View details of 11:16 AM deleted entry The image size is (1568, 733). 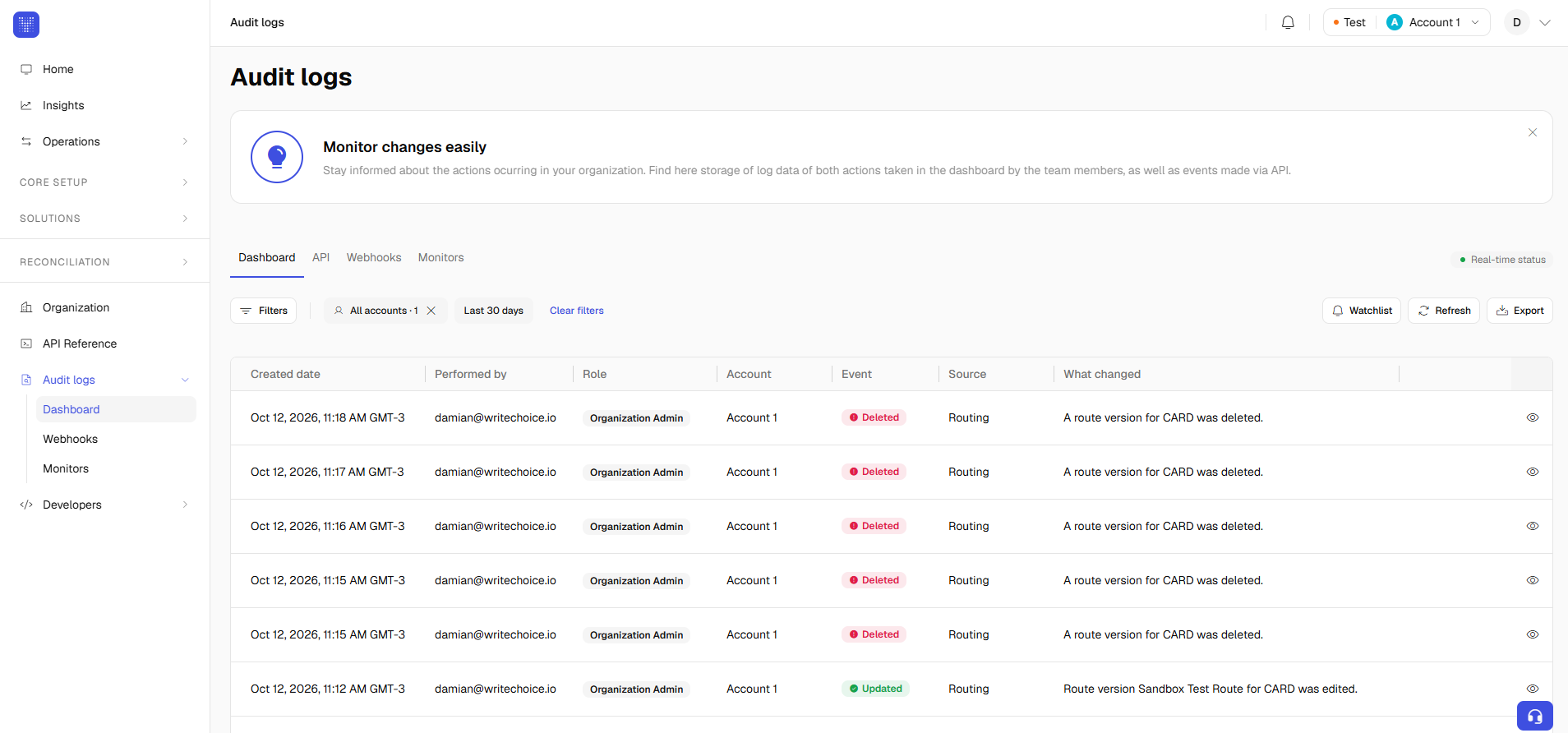(1532, 526)
